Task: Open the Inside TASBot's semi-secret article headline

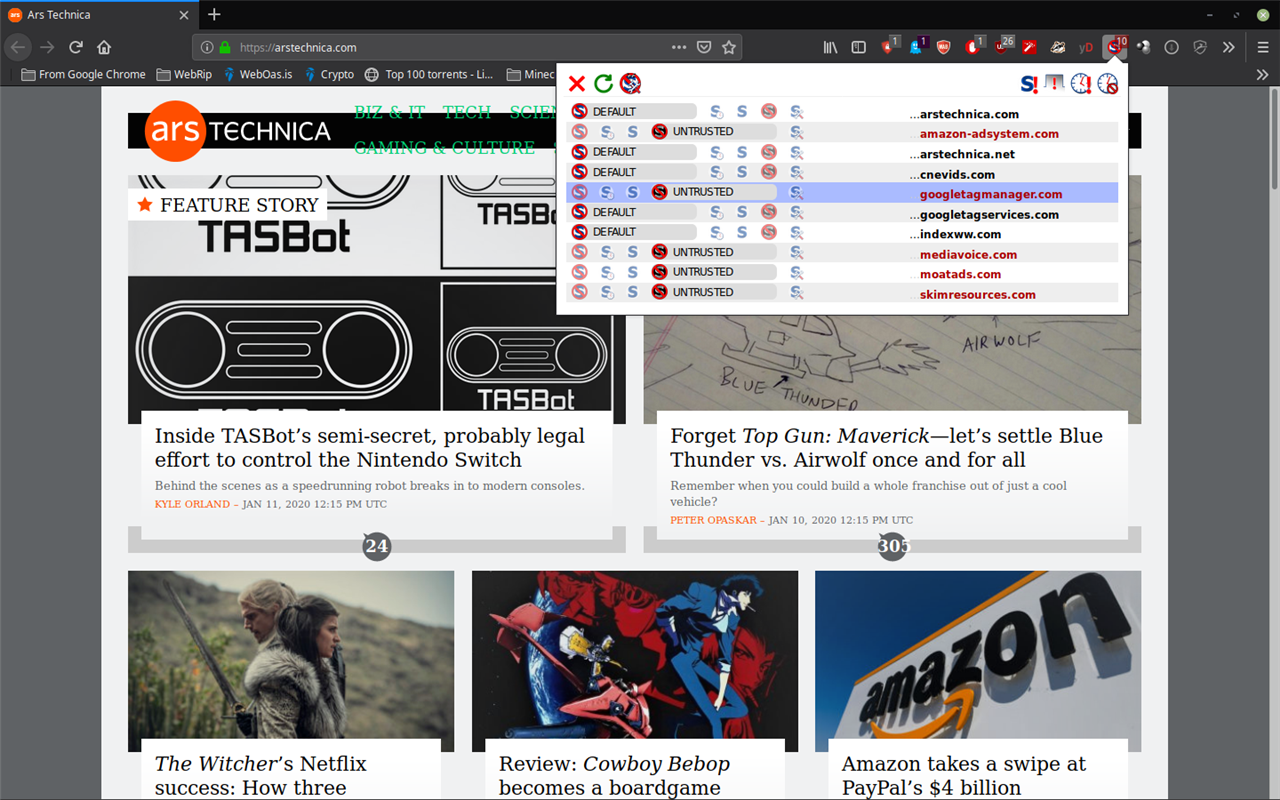Action: coord(370,448)
